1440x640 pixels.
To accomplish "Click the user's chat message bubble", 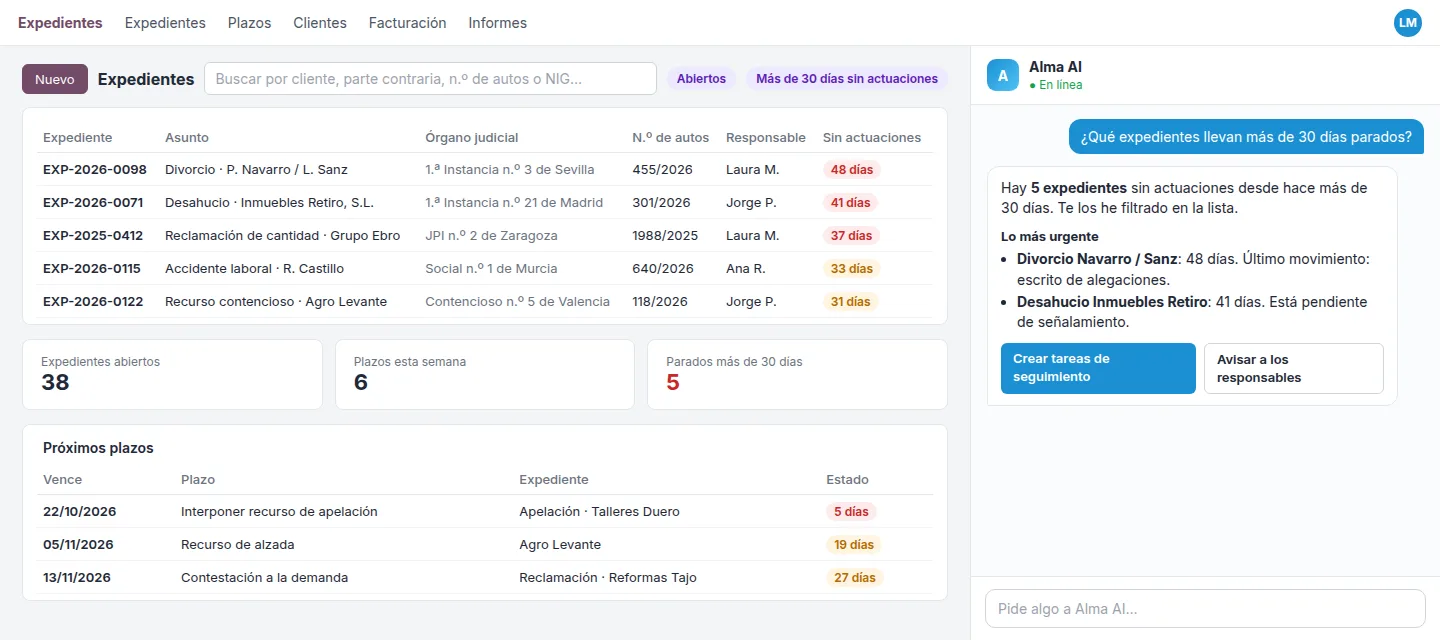I will (x=1246, y=137).
